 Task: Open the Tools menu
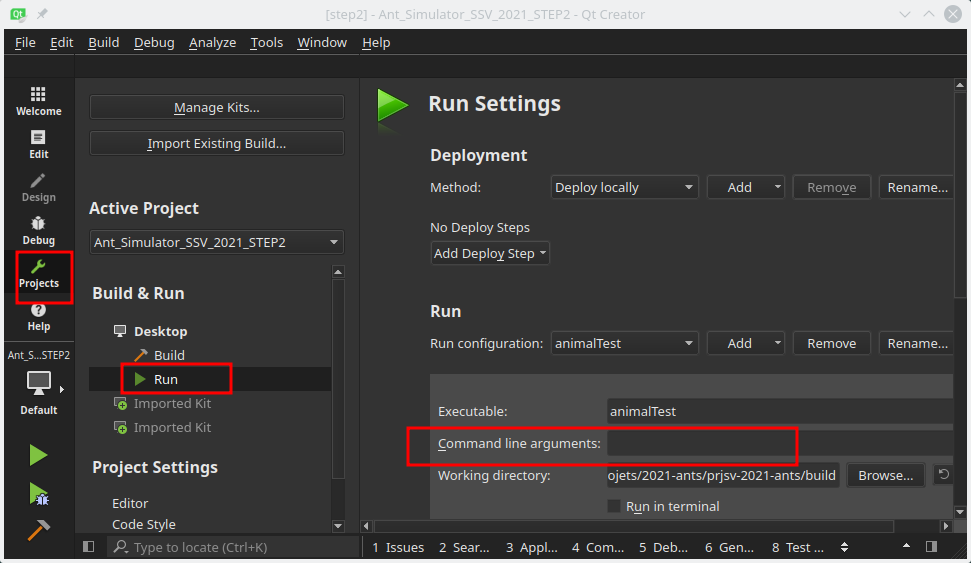(266, 43)
